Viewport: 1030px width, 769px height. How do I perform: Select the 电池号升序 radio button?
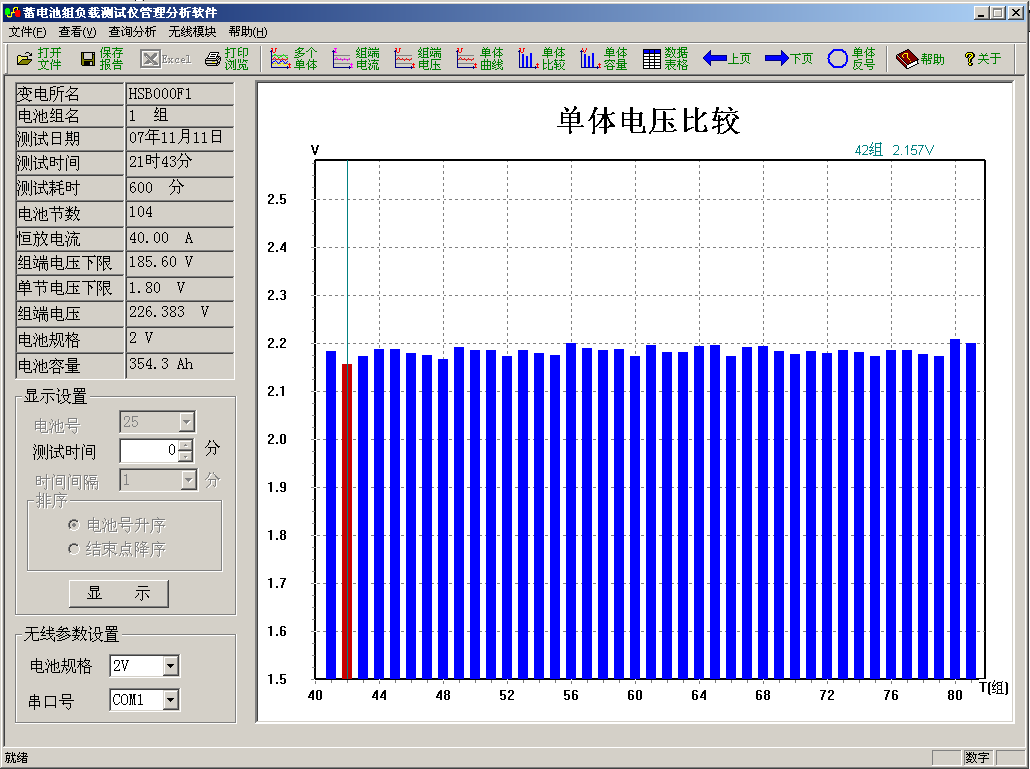coord(73,525)
